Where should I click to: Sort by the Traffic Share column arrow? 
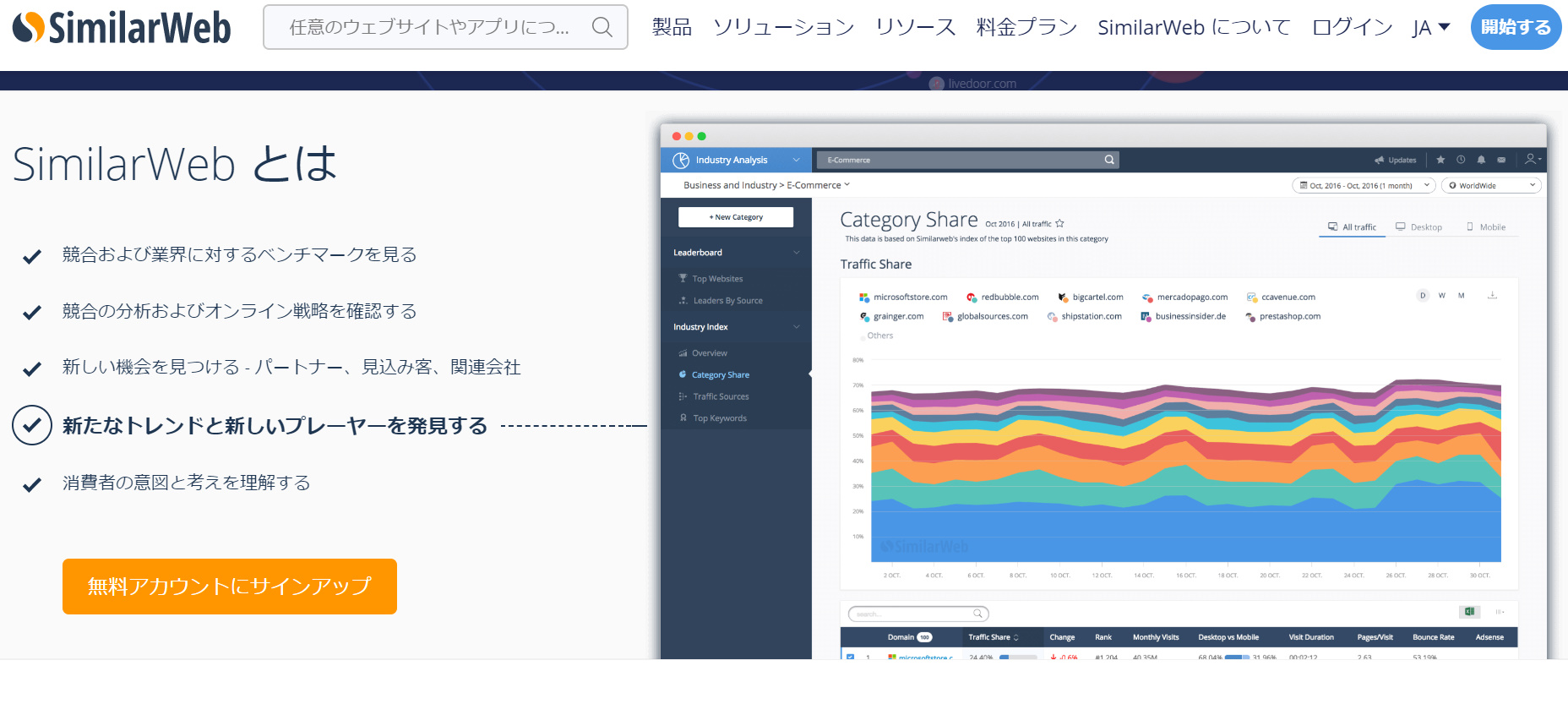pos(1016,637)
